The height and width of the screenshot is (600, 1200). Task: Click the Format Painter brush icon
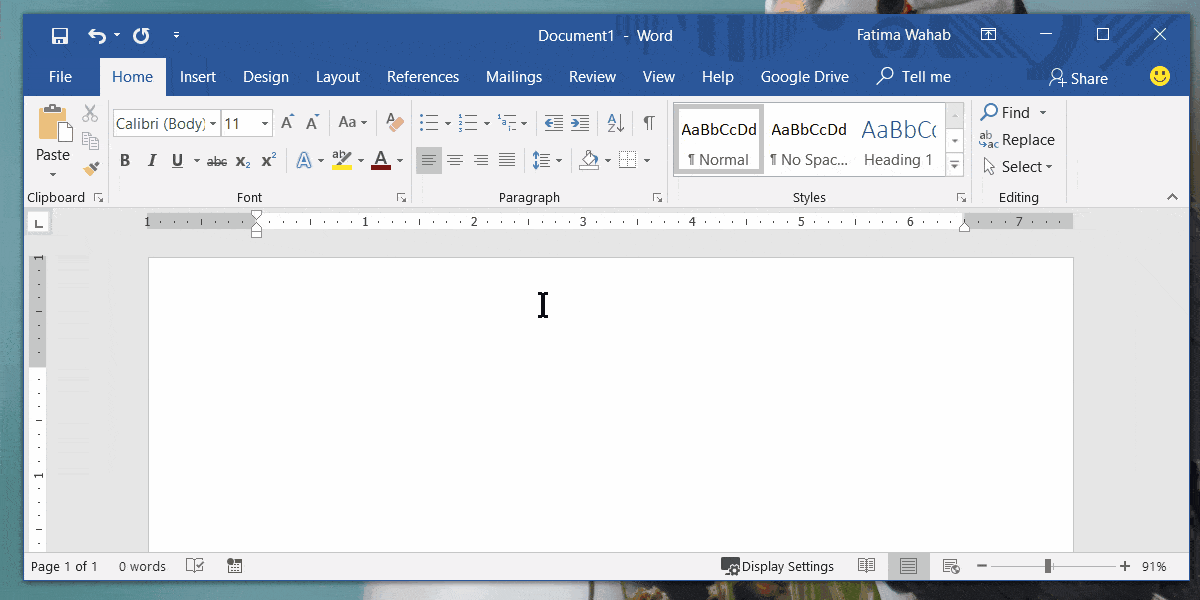91,167
